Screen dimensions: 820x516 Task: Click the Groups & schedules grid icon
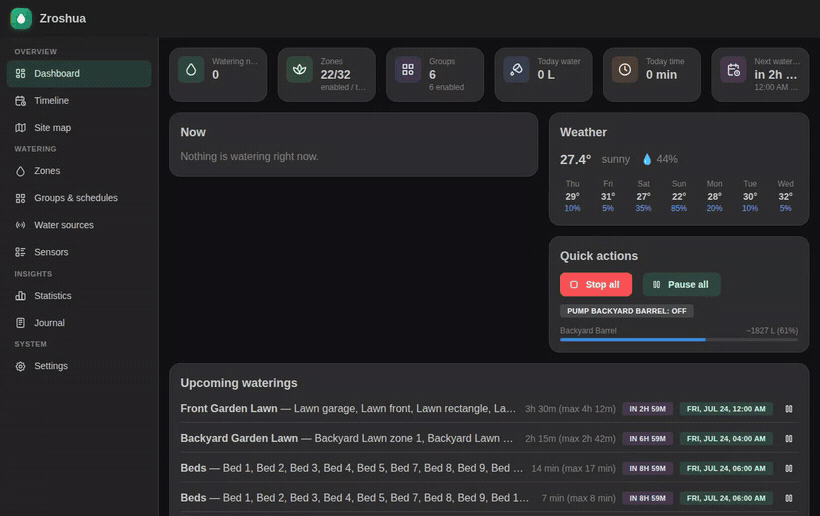coord(20,198)
